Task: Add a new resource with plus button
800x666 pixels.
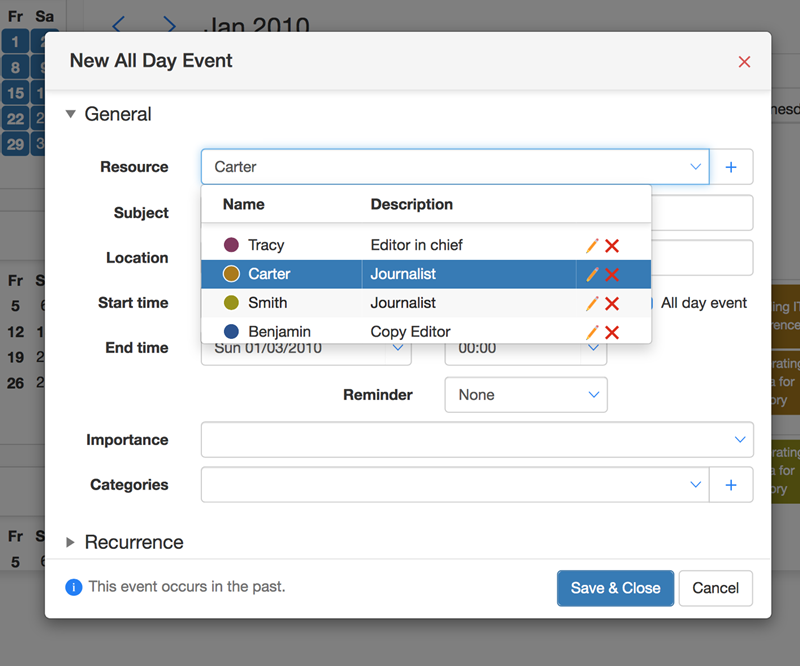Action: tap(731, 167)
